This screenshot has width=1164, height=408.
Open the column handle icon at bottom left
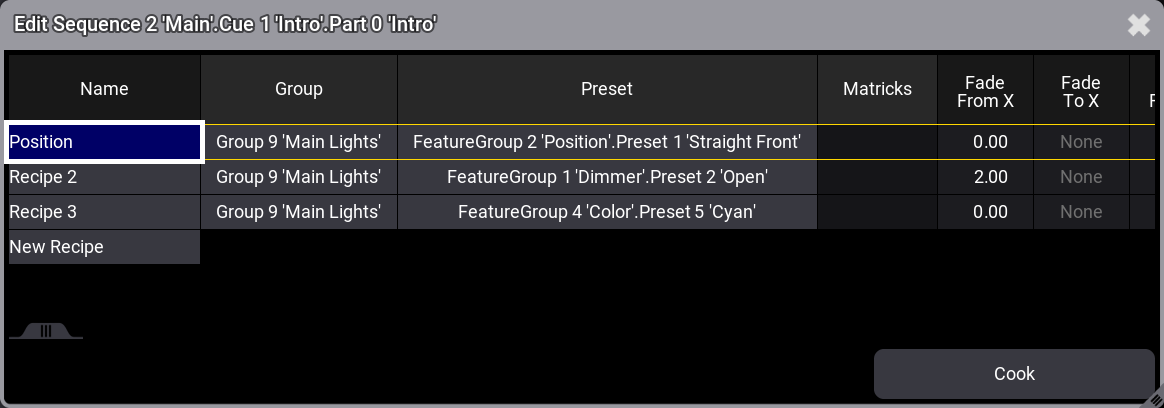pos(46,331)
